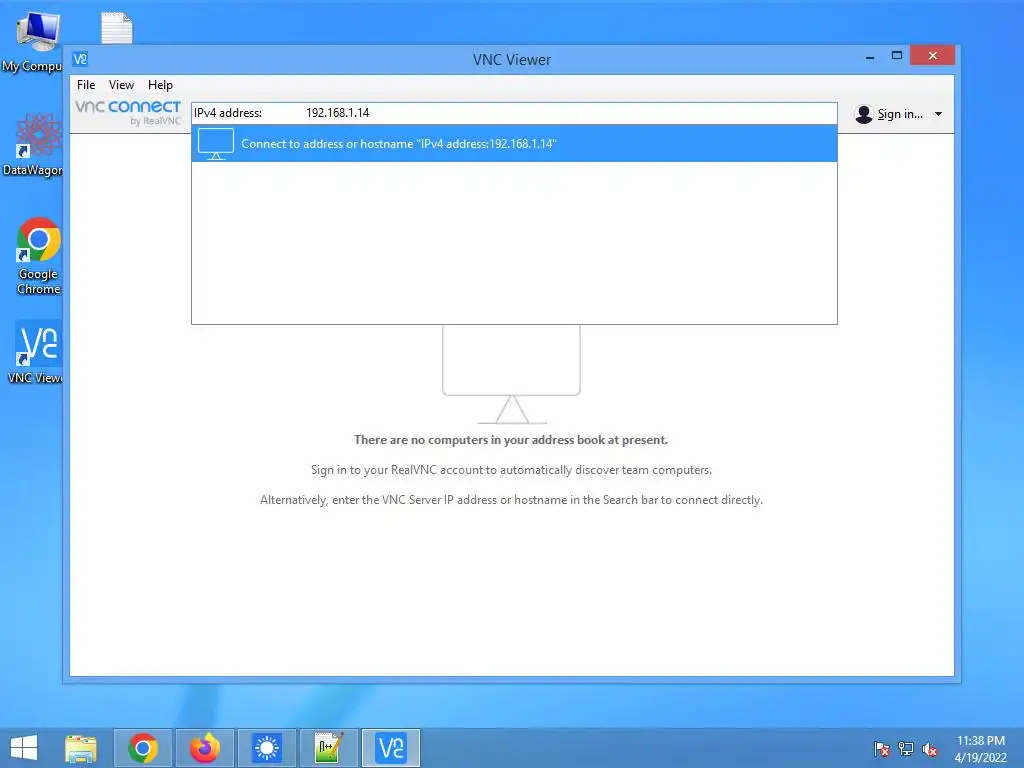Open the Windows Start button

(x=24, y=748)
